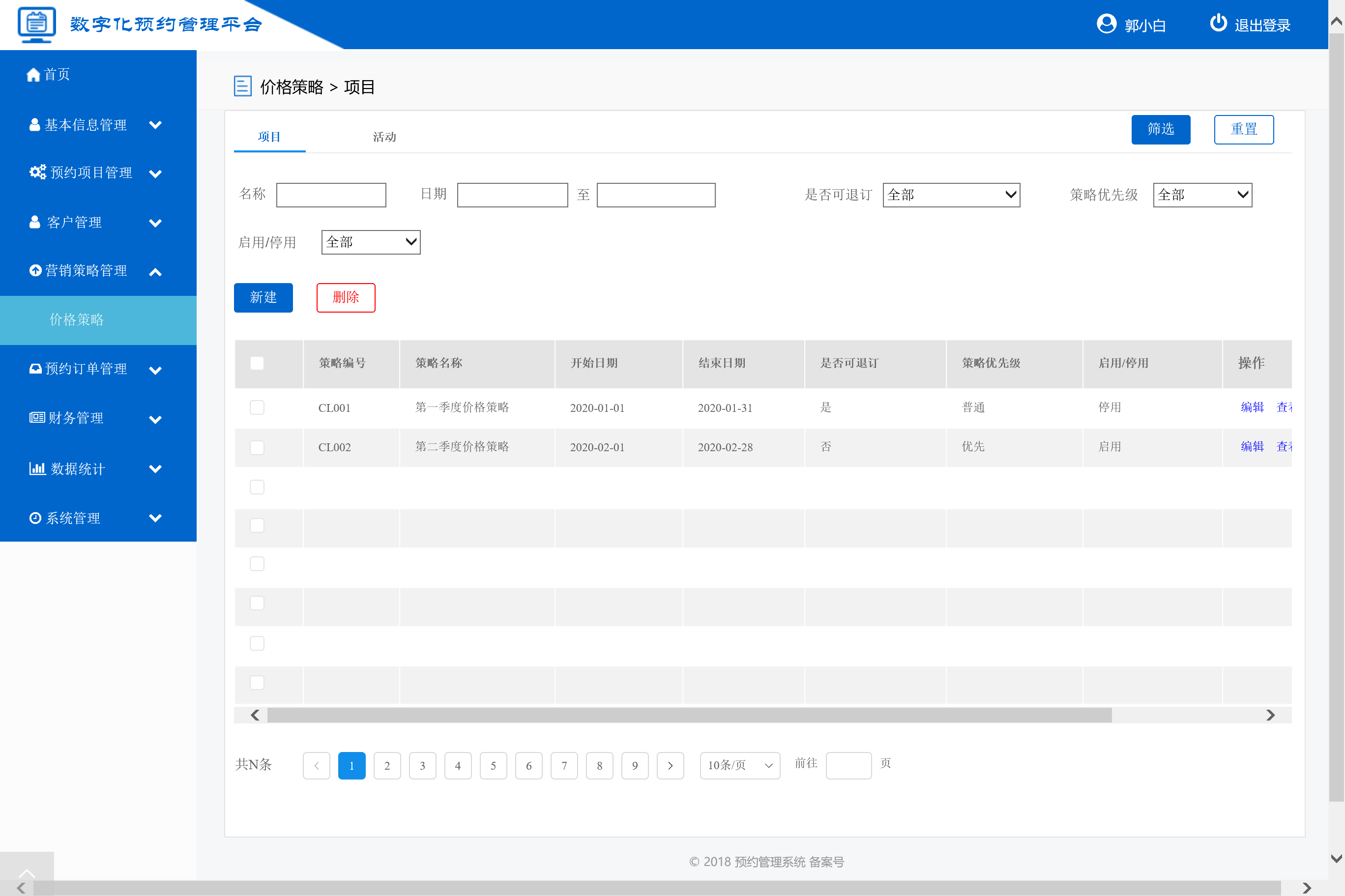The height and width of the screenshot is (896, 1345).
Task: Open the 10条/页 page size dropdown
Action: coord(740,766)
